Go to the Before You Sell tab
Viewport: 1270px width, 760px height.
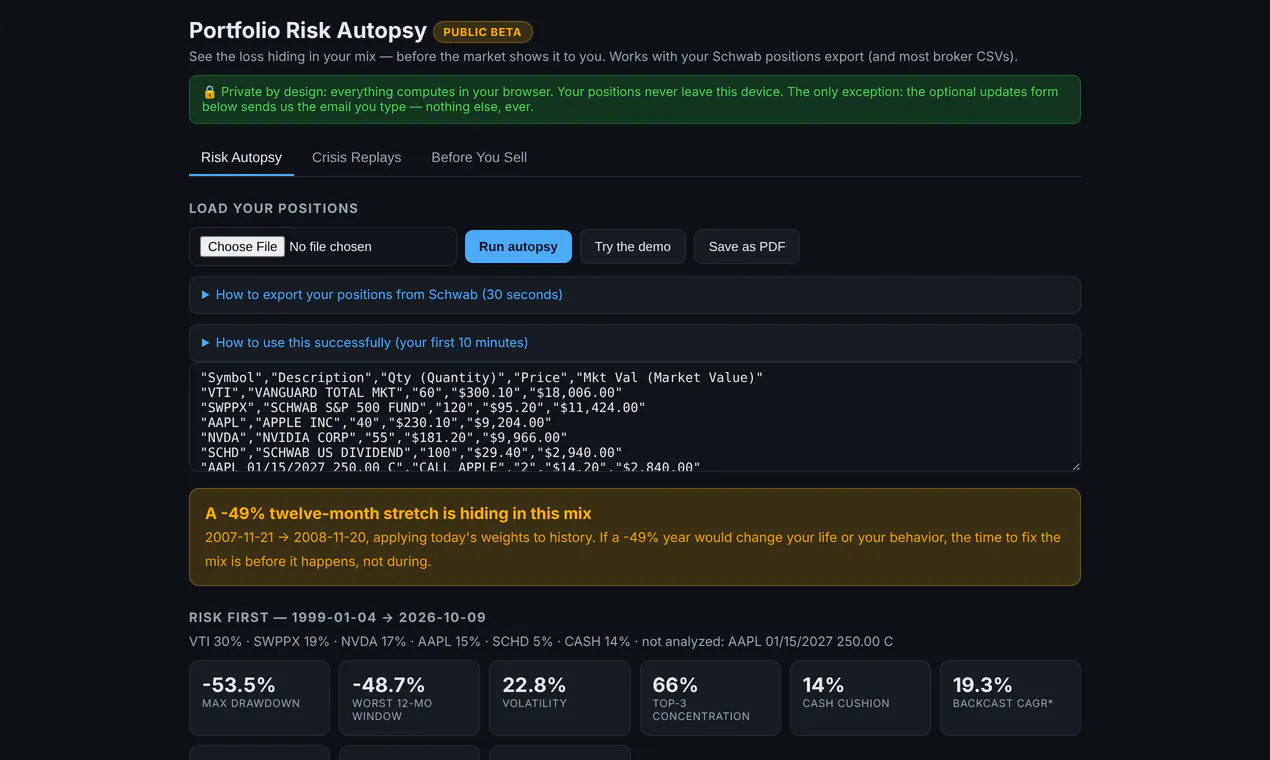[479, 157]
